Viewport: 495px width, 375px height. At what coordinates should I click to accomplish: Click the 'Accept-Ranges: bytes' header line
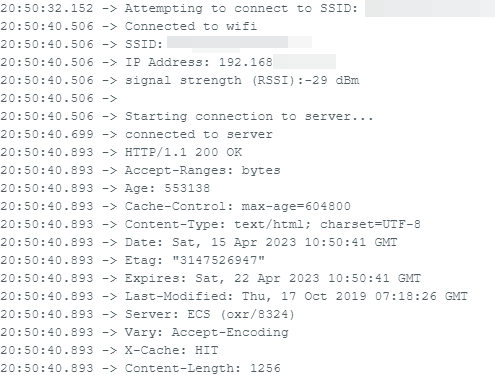[140, 170]
